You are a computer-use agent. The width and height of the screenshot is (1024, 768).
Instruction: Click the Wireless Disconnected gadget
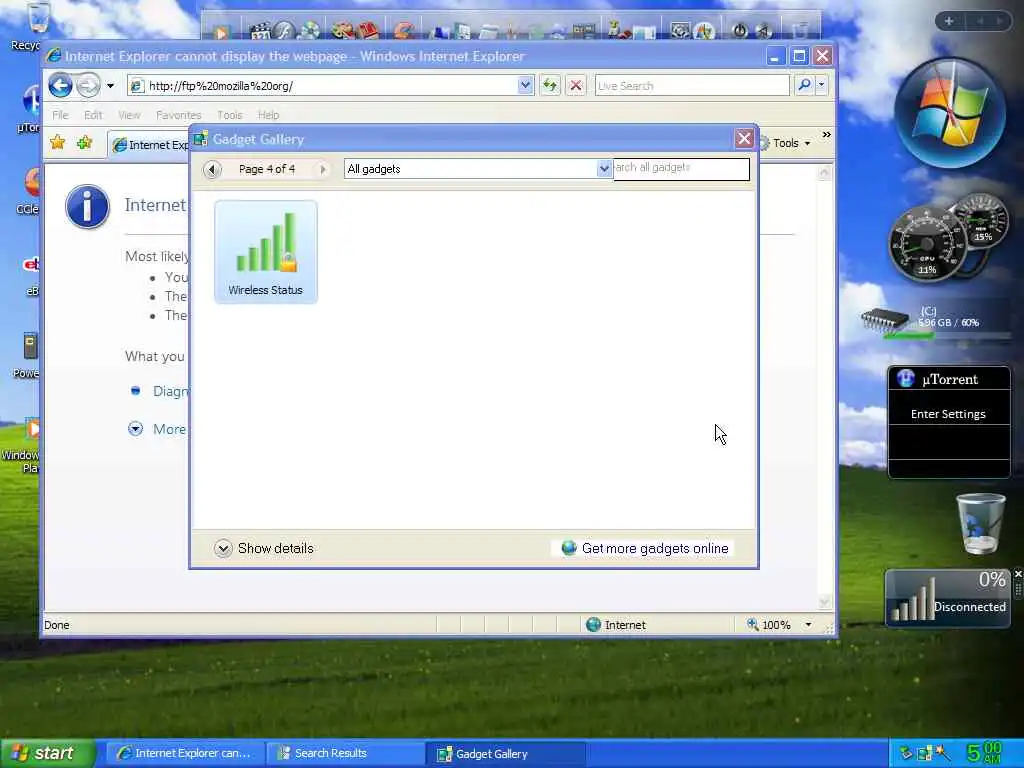click(948, 598)
